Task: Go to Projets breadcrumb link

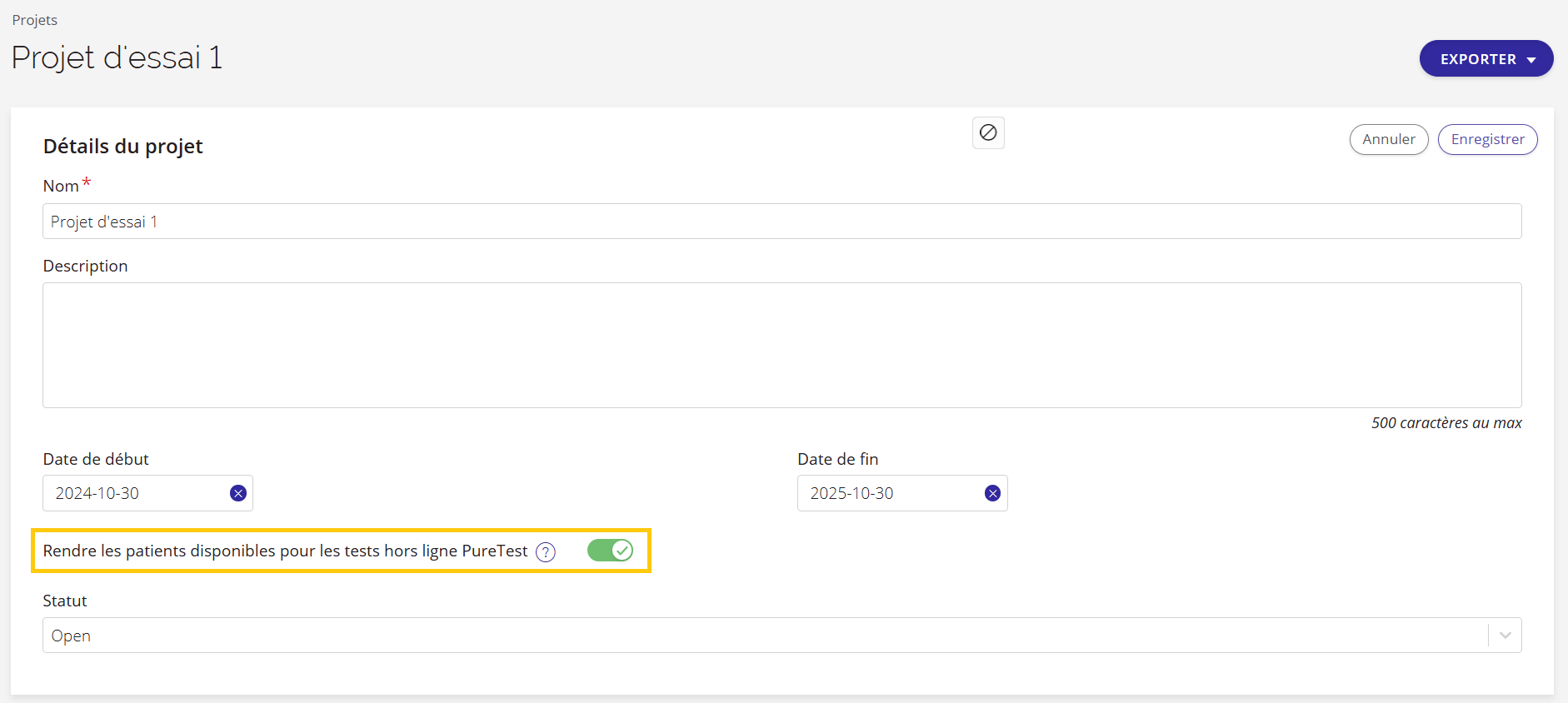Action: [35, 20]
